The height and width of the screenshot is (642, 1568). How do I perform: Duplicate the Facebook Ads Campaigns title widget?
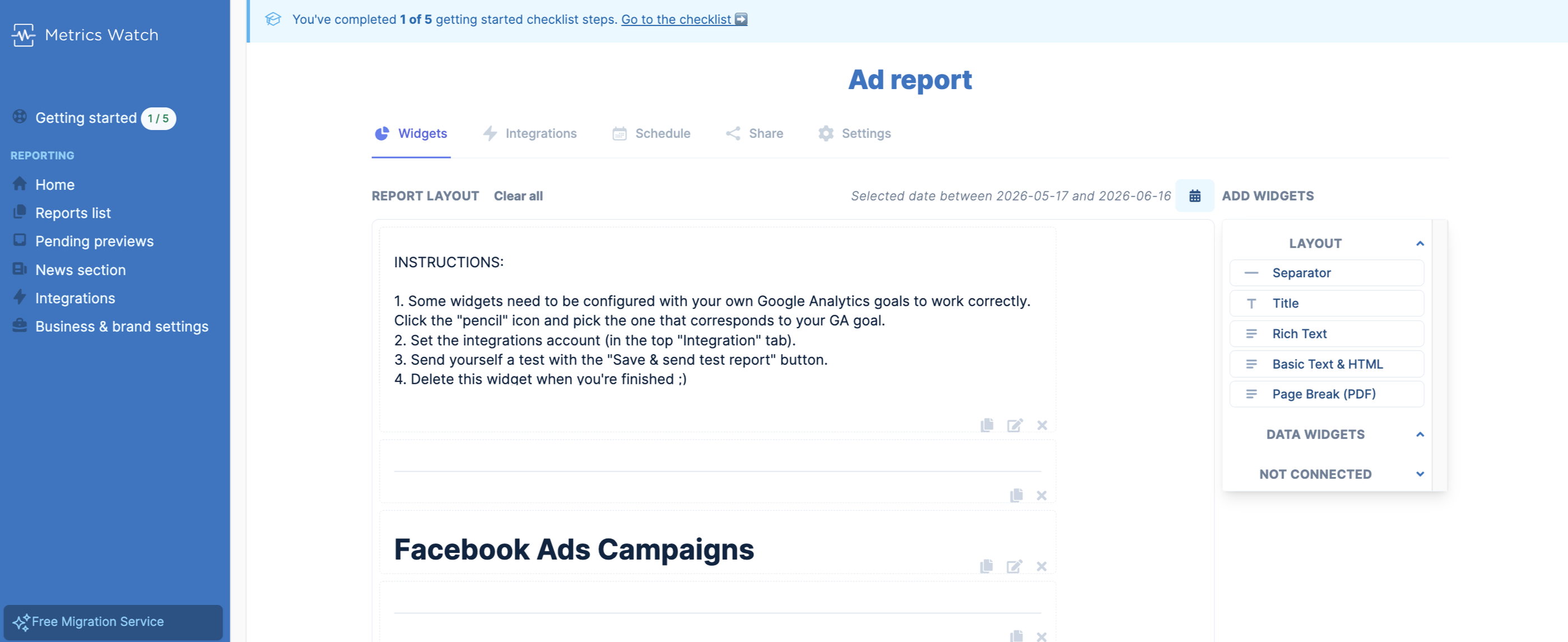987,566
